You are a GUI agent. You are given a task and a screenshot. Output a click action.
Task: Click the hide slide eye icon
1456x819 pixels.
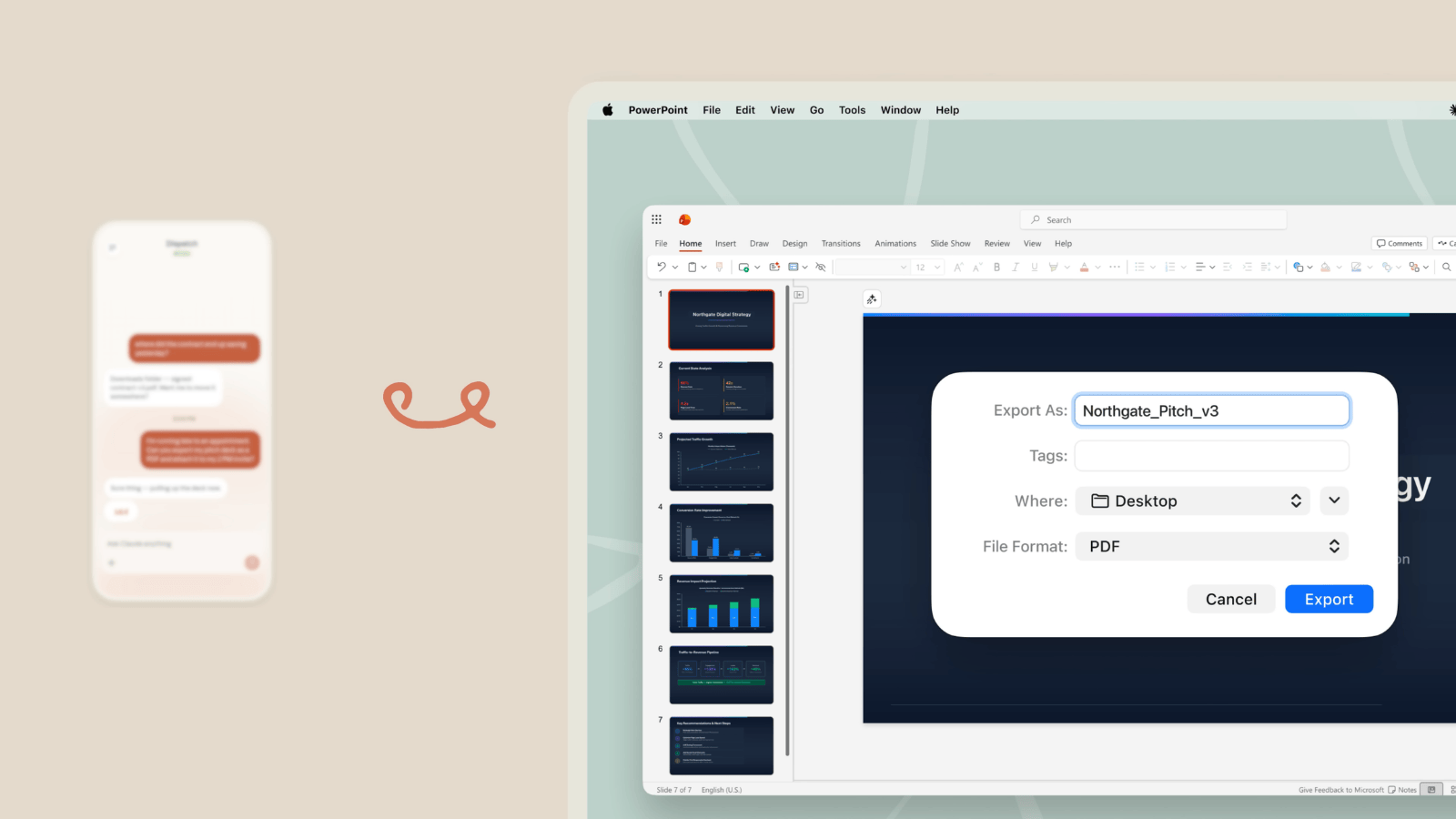821,267
